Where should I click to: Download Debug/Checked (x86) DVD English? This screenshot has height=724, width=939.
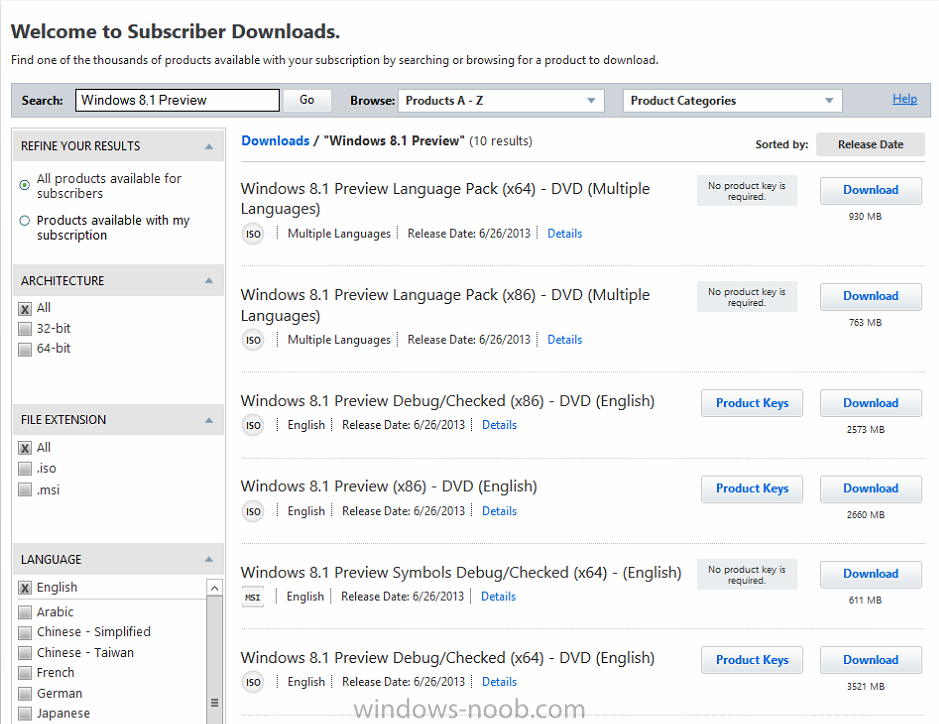pyautogui.click(x=871, y=403)
